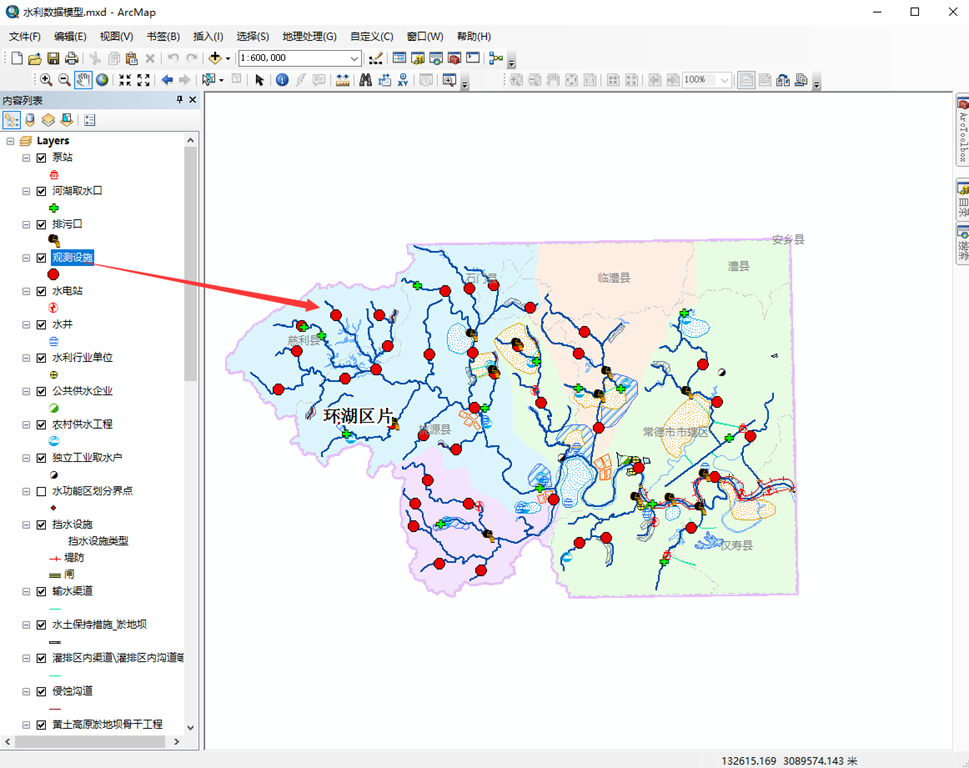Viewport: 969px width, 768px height.
Task: Click the 河湖取水口 green cross symbol
Action: point(54,208)
